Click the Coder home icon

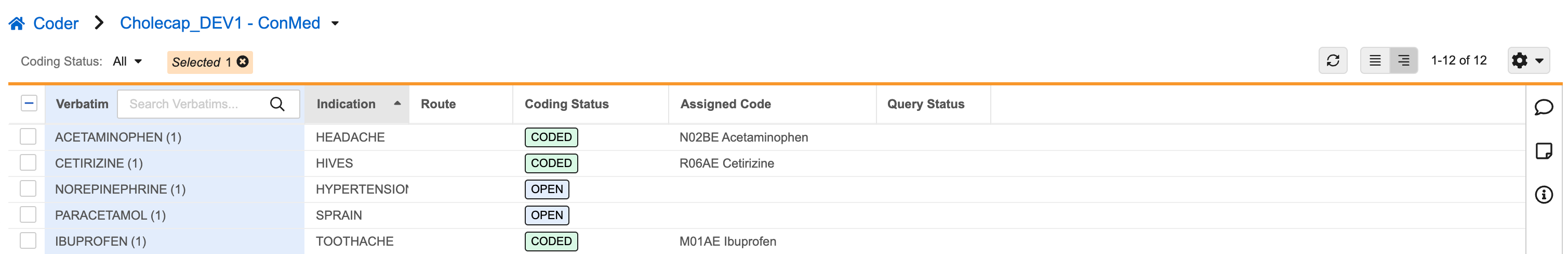tap(17, 24)
